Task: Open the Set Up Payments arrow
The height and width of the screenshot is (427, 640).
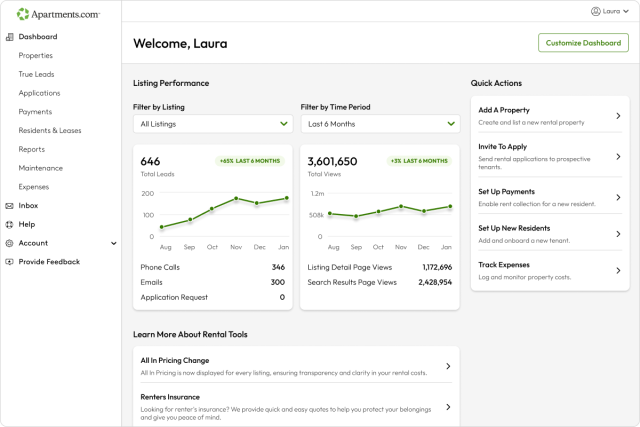Action: tap(618, 198)
